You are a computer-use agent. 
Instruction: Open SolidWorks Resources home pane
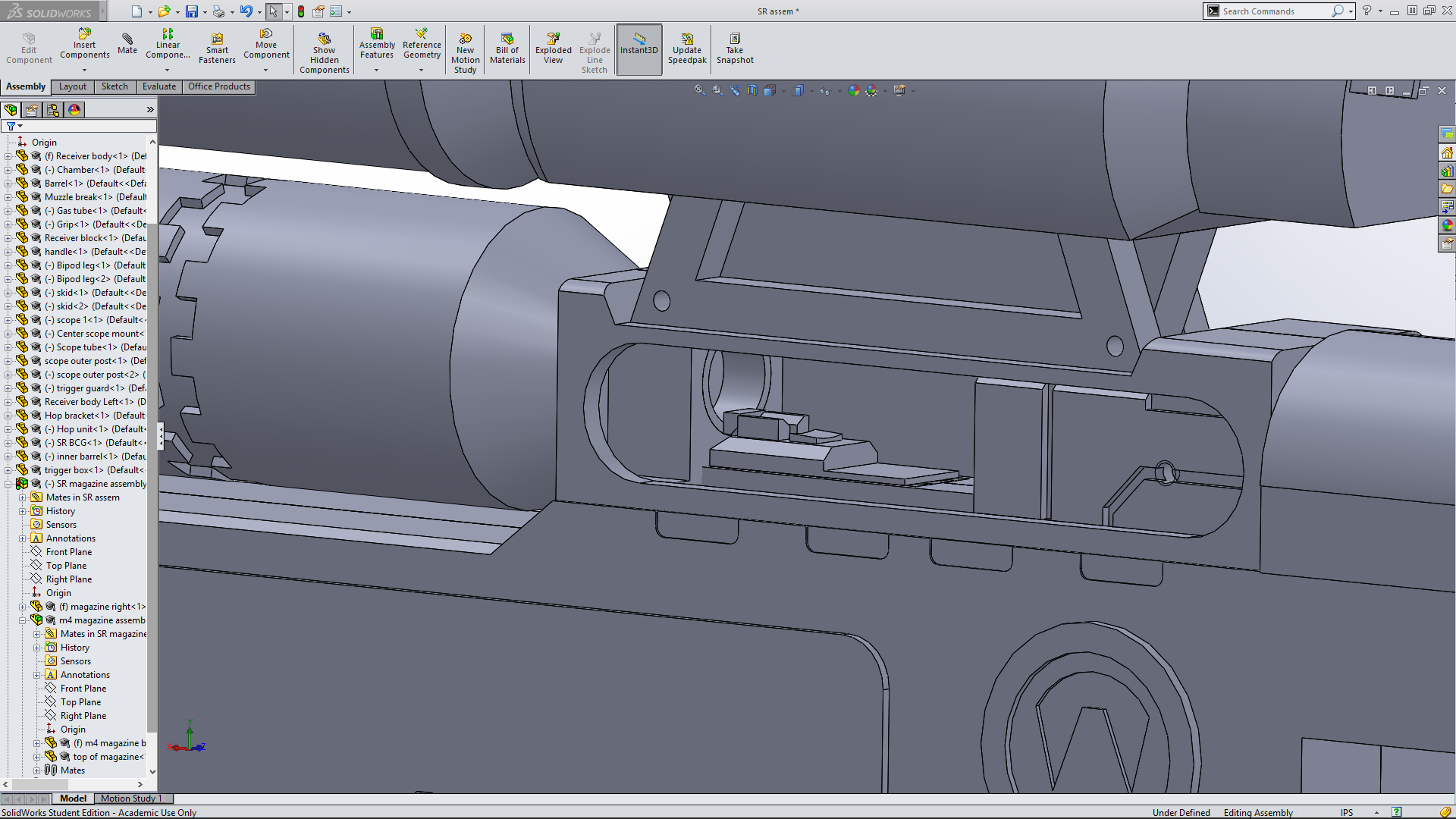click(1447, 153)
